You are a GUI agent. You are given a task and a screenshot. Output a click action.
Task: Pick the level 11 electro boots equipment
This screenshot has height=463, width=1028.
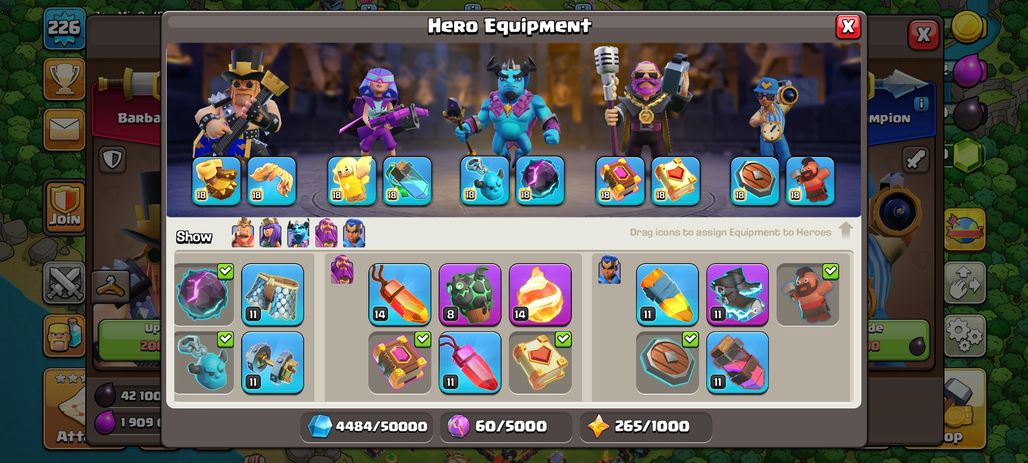738,294
